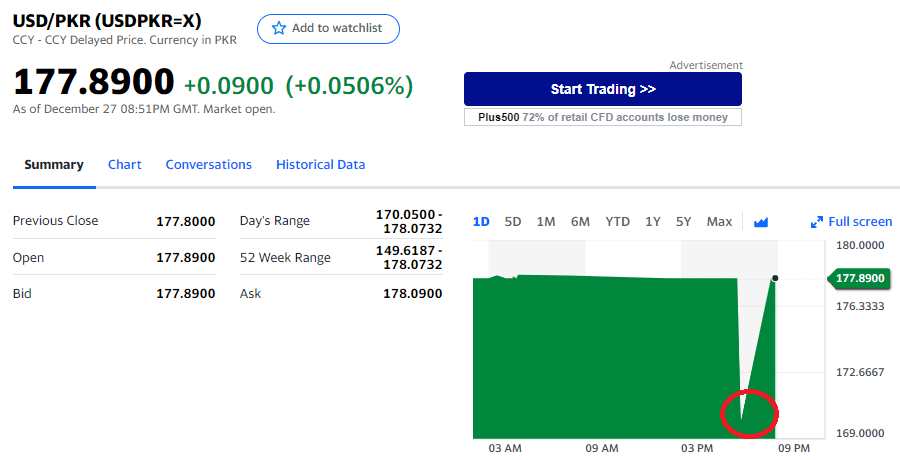Image resolution: width=900 pixels, height=460 pixels.
Task: Open the Full screen chart link
Action: (x=852, y=222)
